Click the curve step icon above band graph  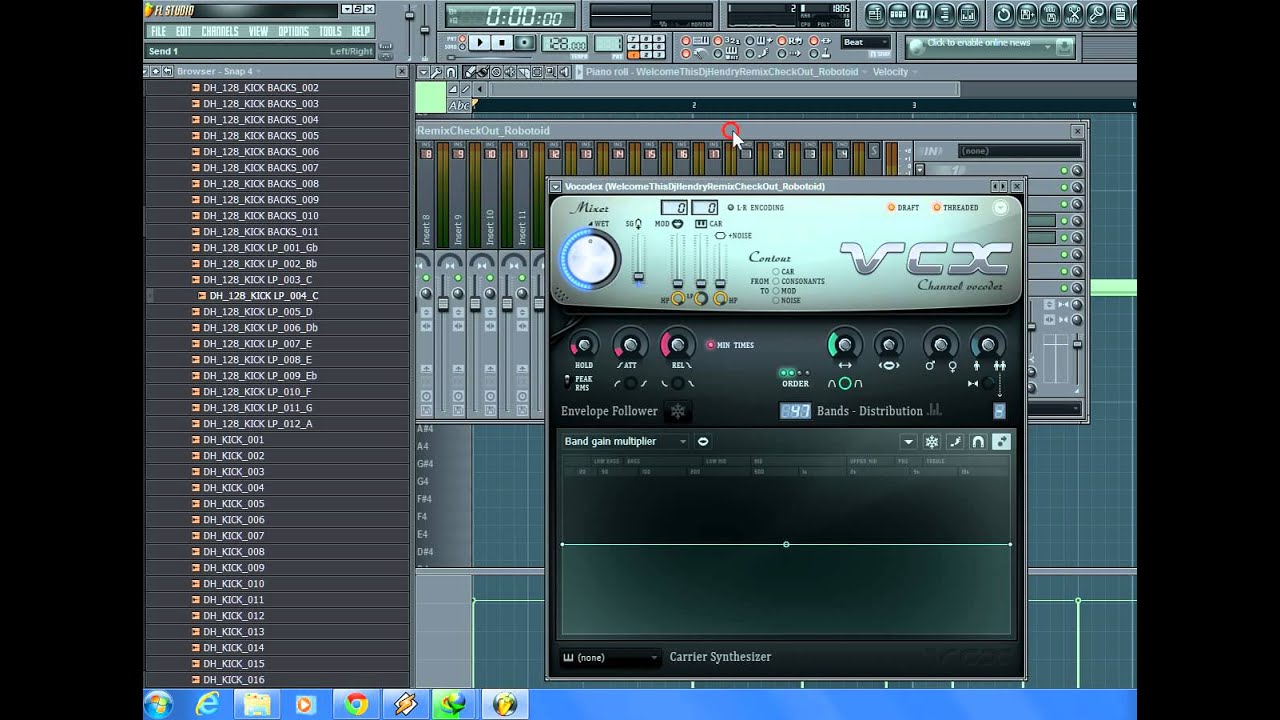click(x=955, y=442)
